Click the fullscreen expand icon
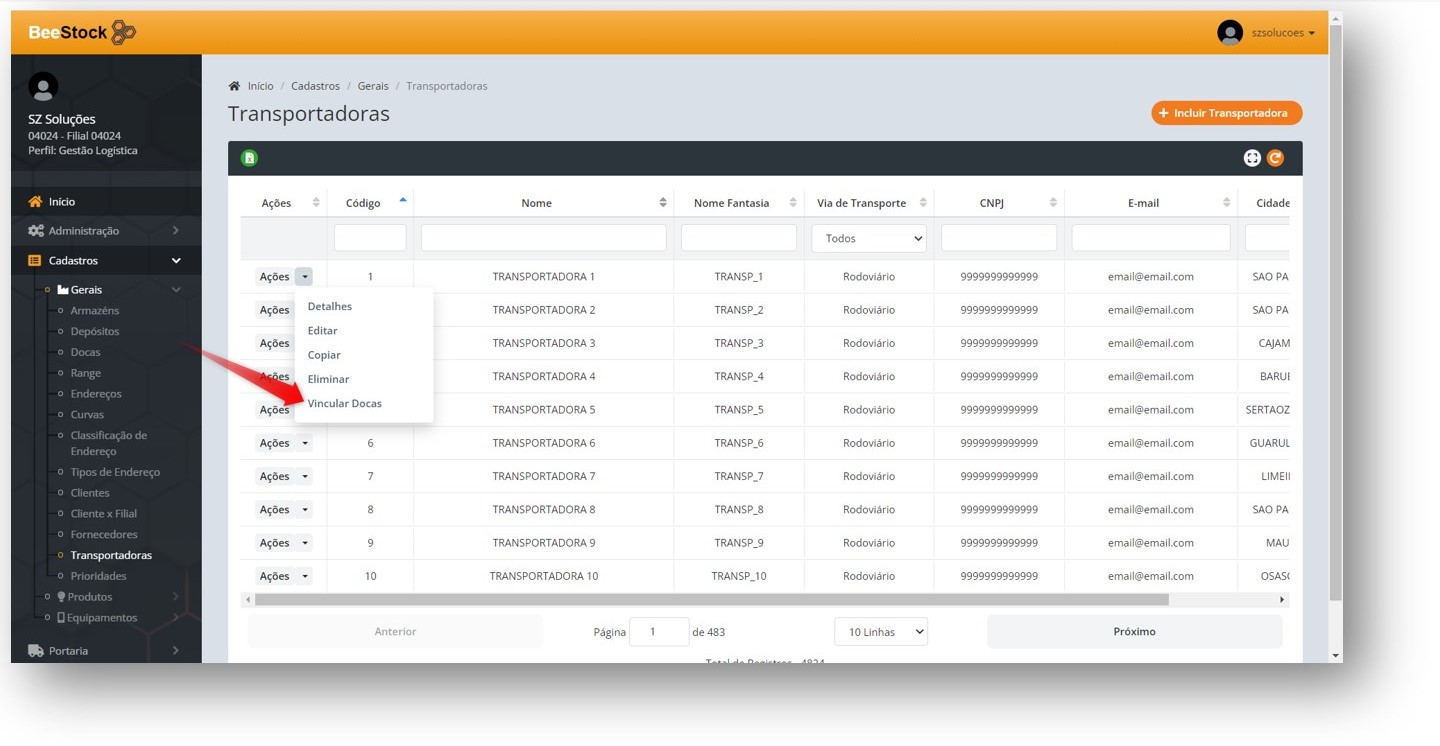 1252,158
